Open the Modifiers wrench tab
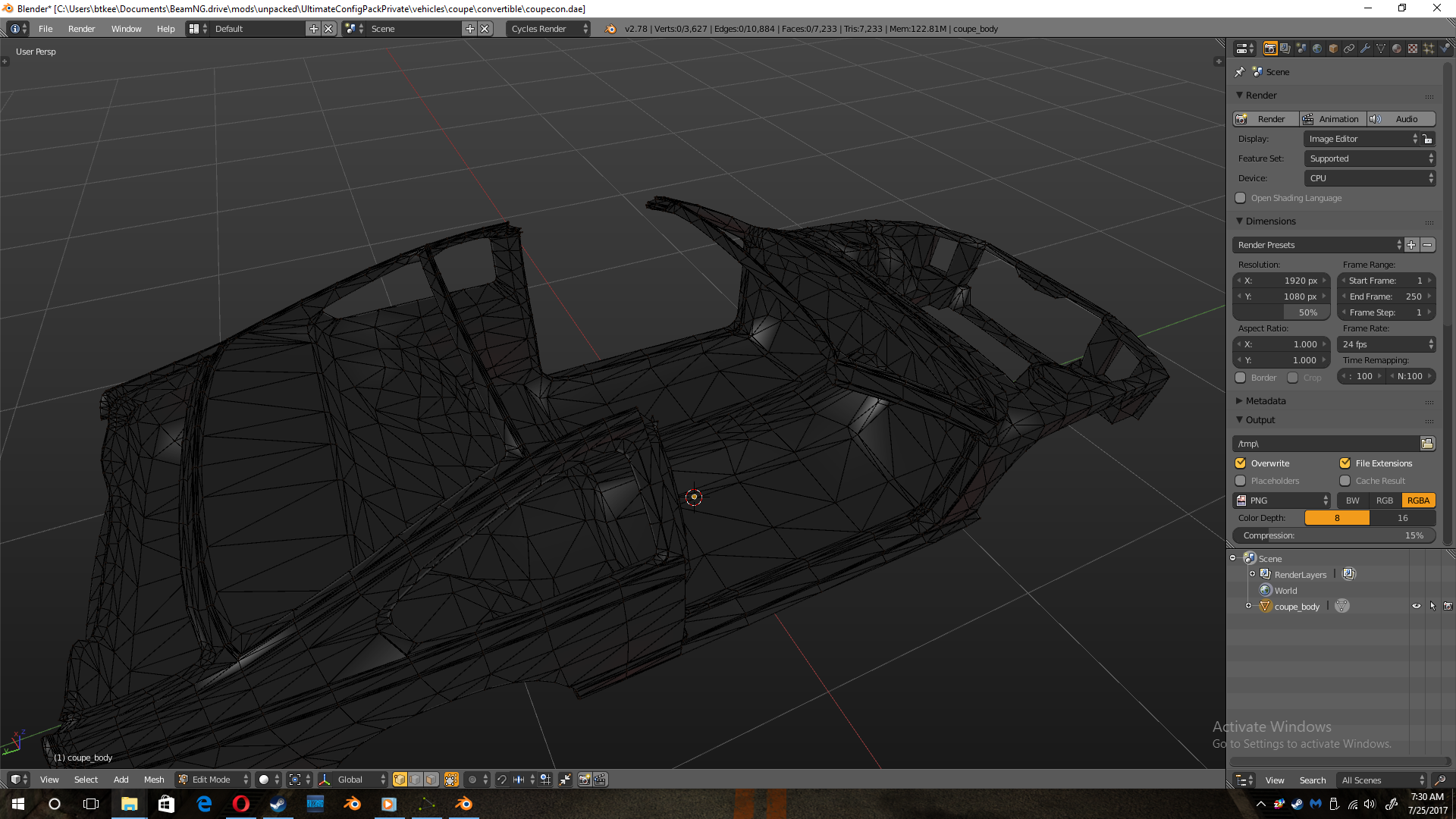 (x=1365, y=49)
